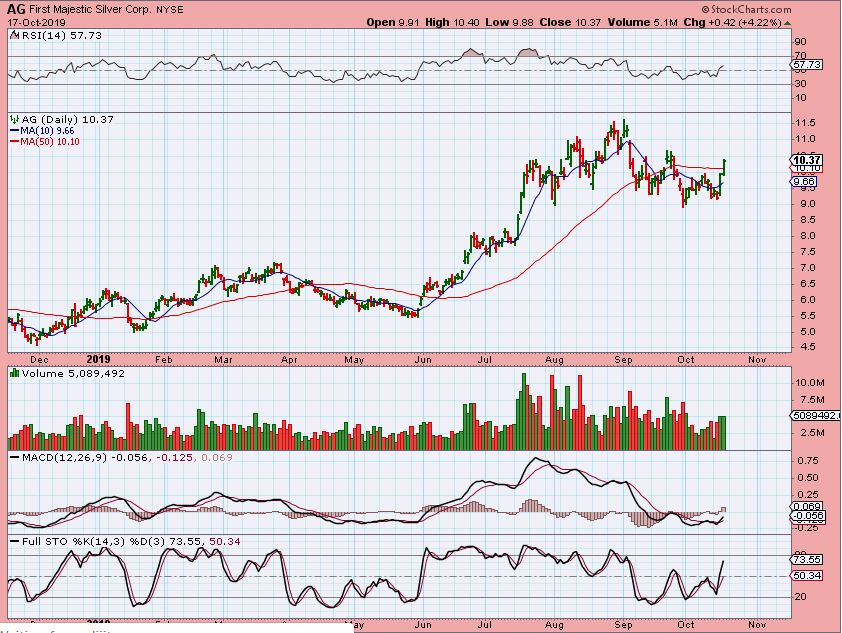Click the Sep label on bottom stochastic axis
The image size is (842, 633).
623,625
